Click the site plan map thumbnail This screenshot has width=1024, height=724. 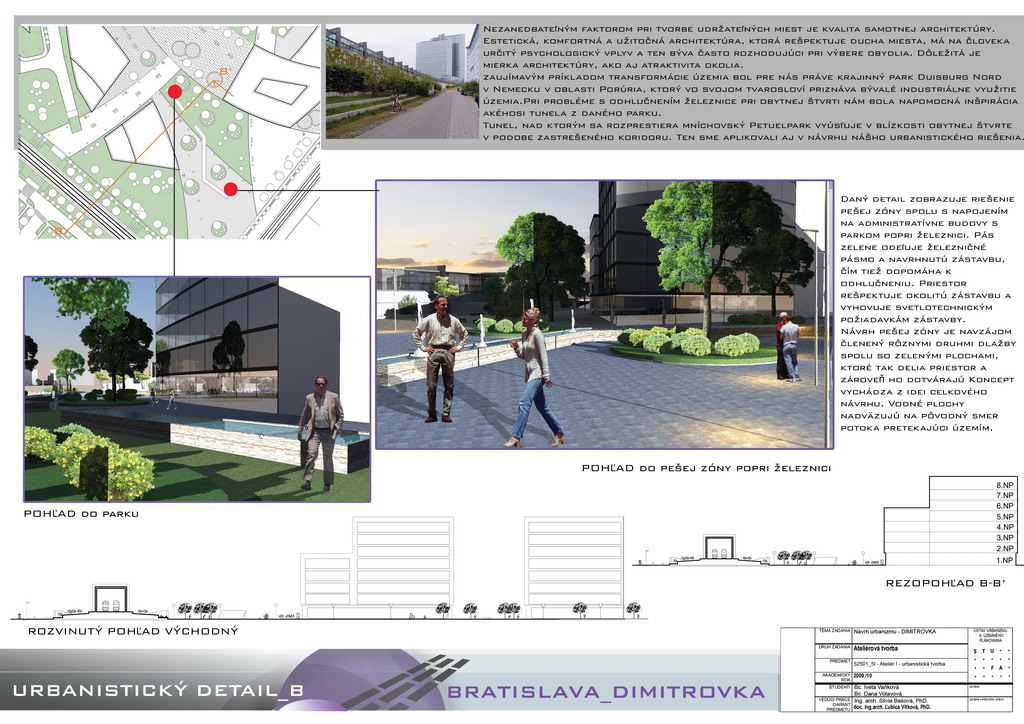click(x=169, y=132)
